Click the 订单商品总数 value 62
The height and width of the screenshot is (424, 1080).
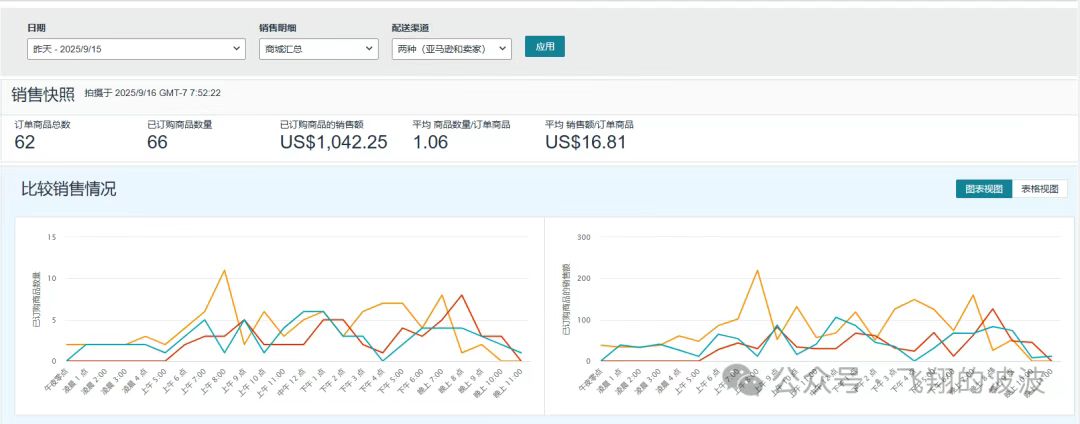point(25,142)
